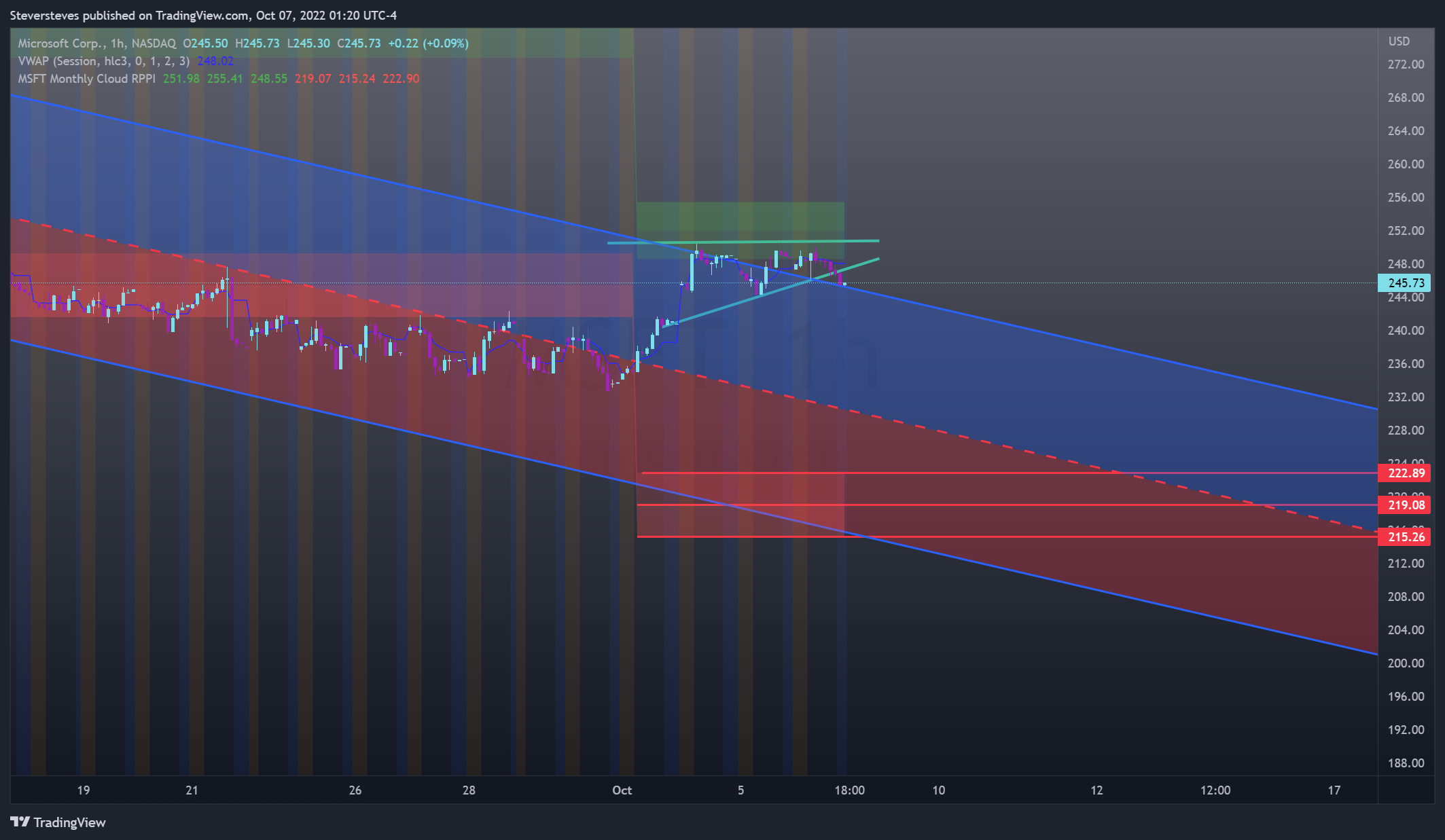
Task: Click the 200.00 price axis value
Action: click(x=1406, y=663)
